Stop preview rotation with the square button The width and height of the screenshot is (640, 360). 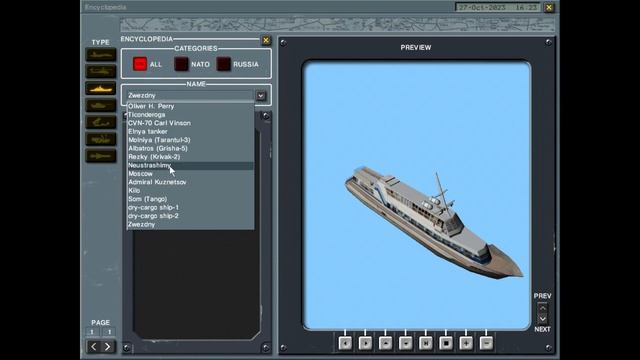[x=446, y=343]
